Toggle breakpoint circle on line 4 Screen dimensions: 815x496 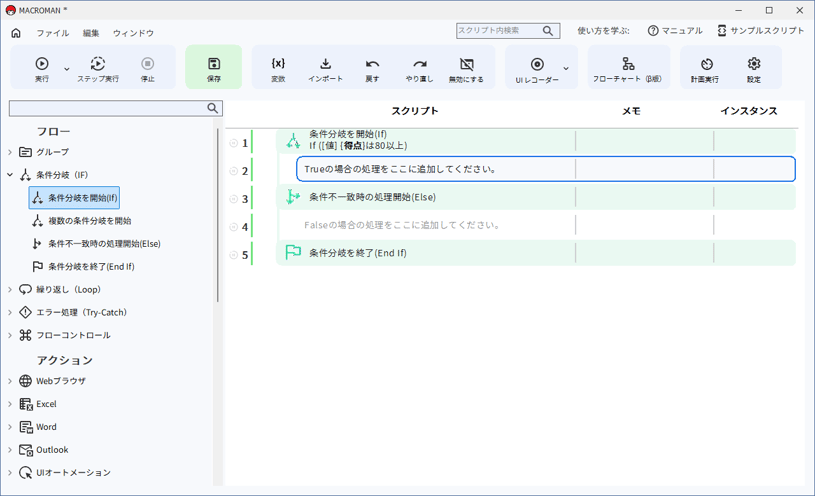pos(233,227)
